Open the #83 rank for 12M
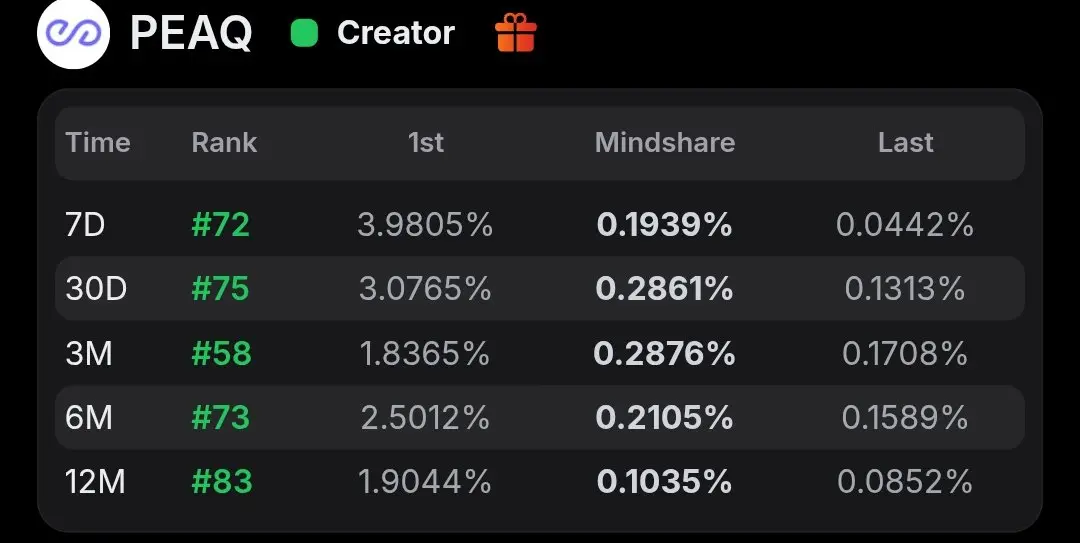Image resolution: width=1080 pixels, height=543 pixels. point(222,481)
